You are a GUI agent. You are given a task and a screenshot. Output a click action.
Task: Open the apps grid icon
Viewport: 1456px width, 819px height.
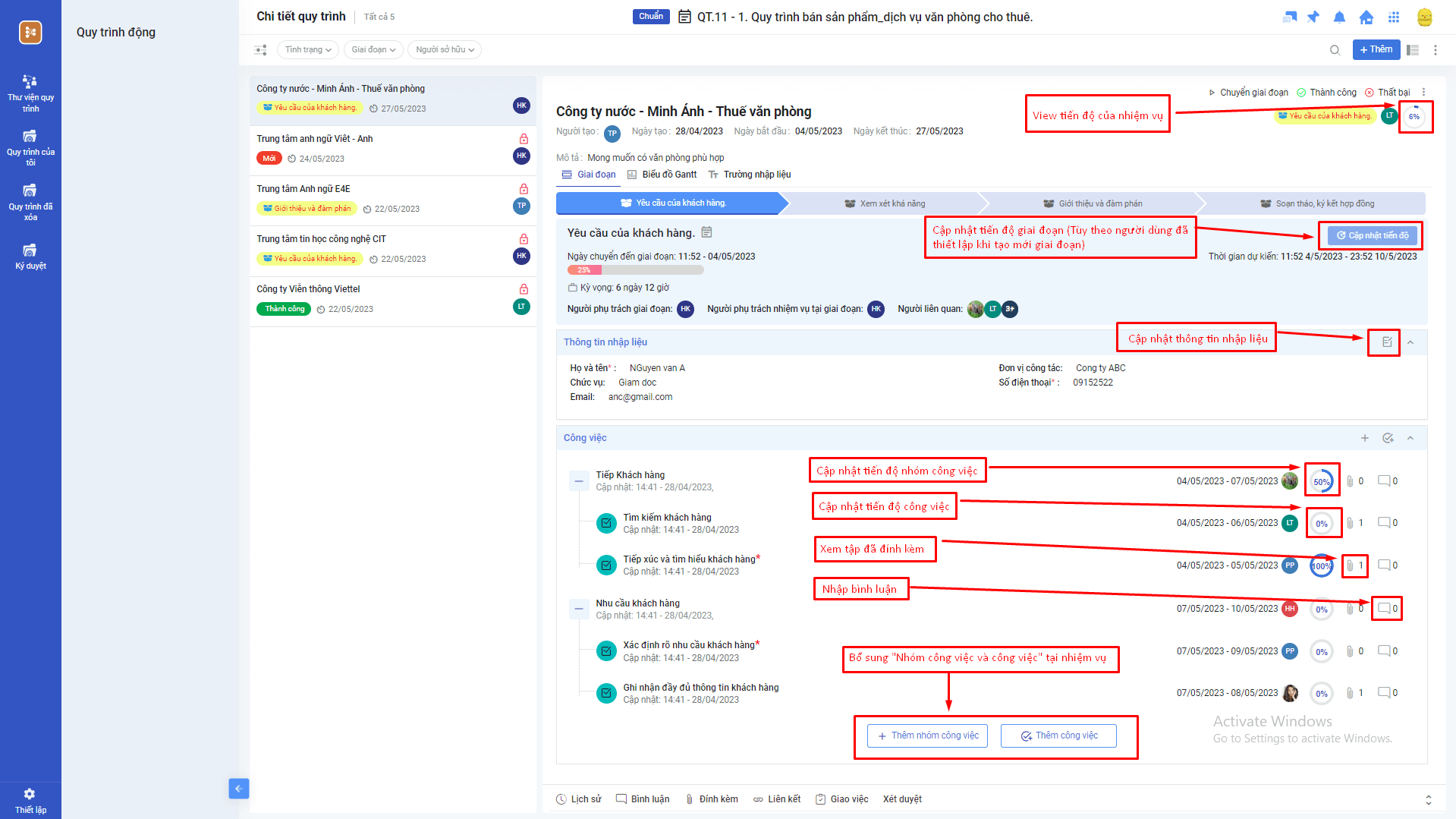click(1394, 17)
